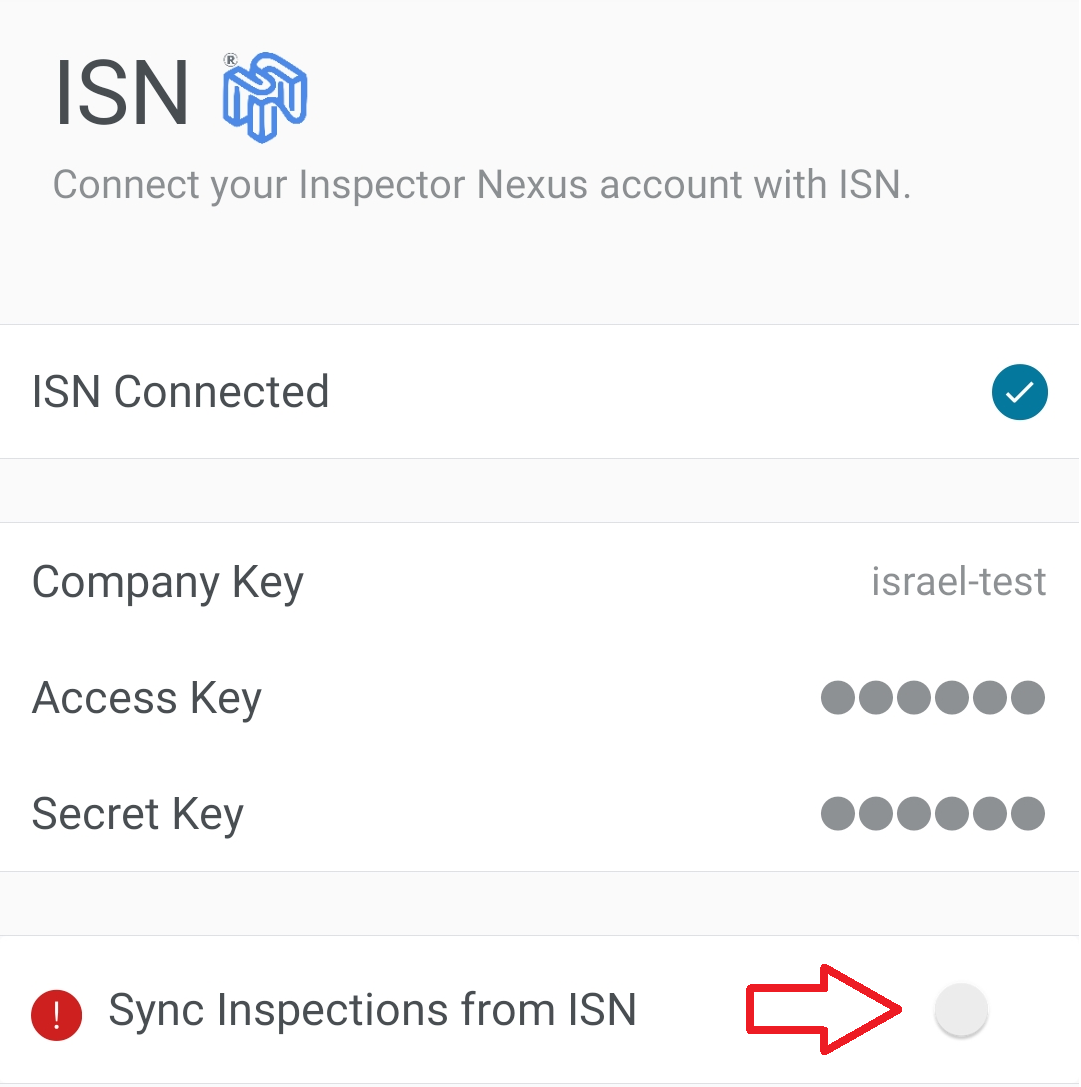This screenshot has height=1087, width=1081.
Task: Select the last masked dot of Secret Key
Action: point(1028,814)
